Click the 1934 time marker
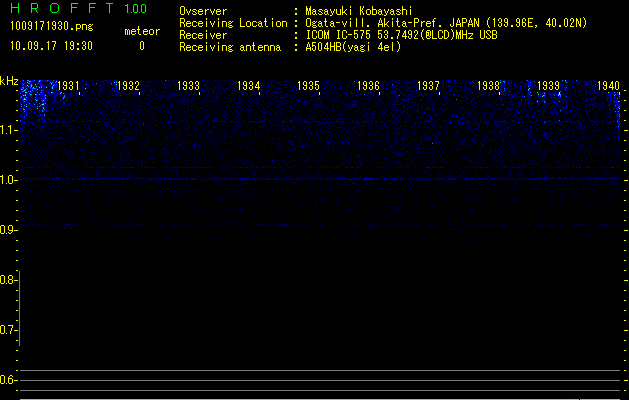The height and width of the screenshot is (400, 629). pos(249,86)
